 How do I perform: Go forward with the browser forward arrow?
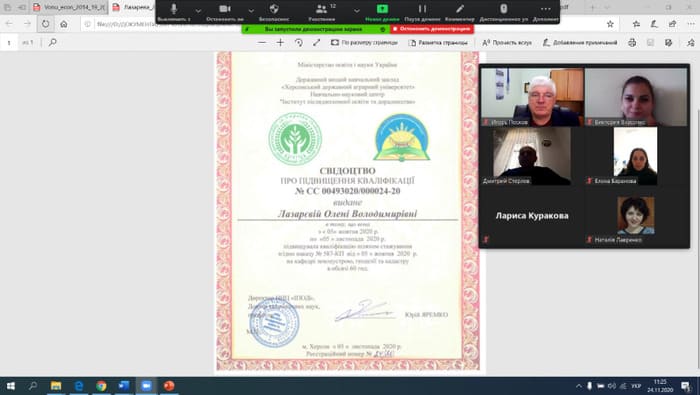27,24
